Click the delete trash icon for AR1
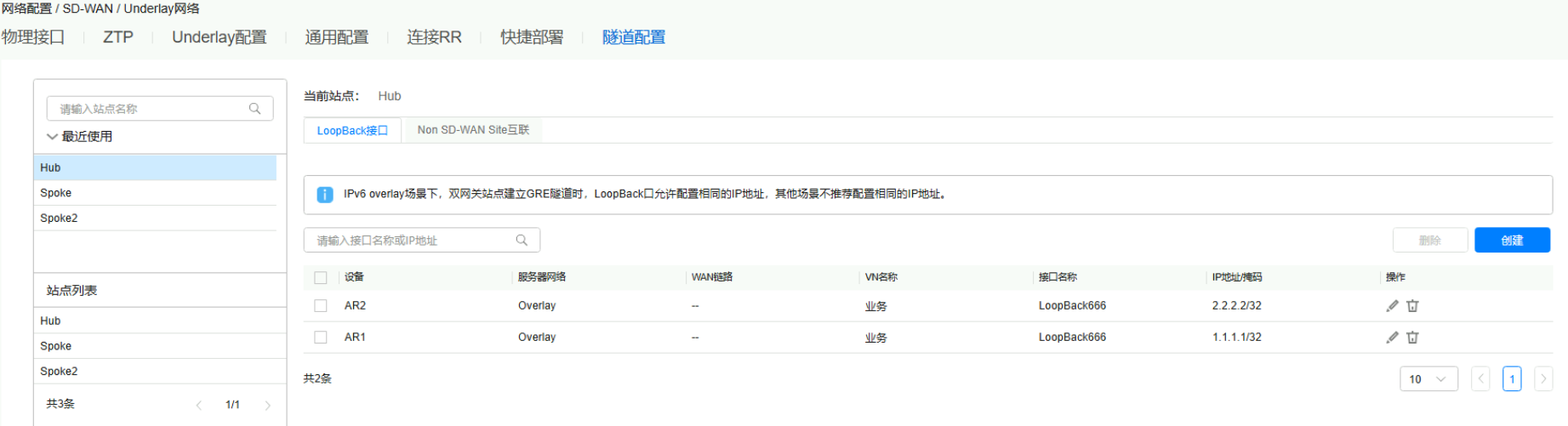Image resolution: width=1568 pixels, height=426 pixels. pos(1412,338)
